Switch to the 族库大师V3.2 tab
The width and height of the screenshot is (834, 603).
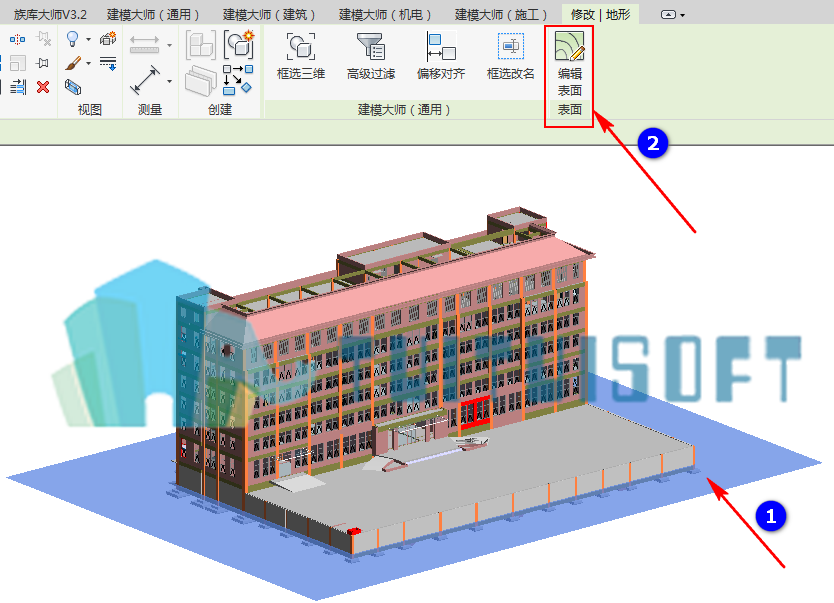point(50,14)
